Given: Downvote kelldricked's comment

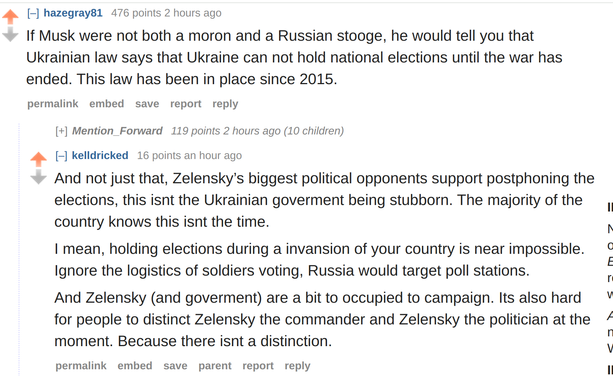Looking at the screenshot, I should point(38,176).
